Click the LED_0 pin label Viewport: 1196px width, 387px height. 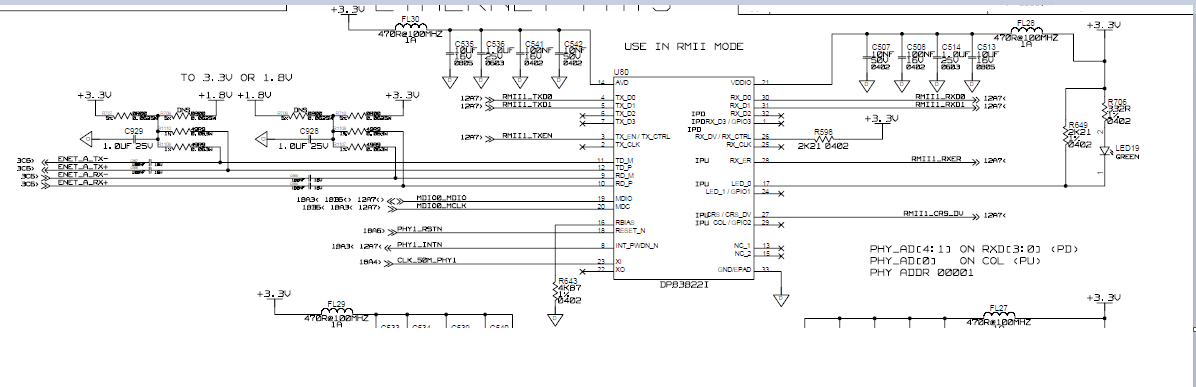tap(741, 184)
